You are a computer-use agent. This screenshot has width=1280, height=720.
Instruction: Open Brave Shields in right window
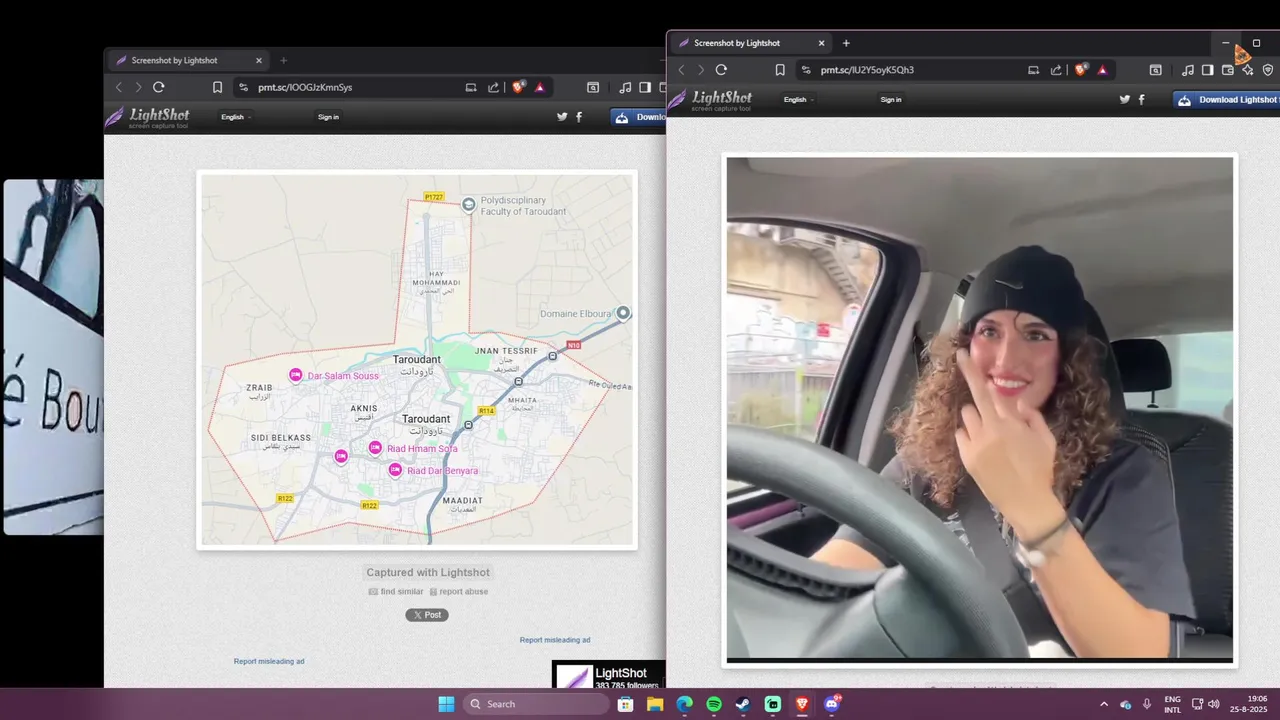click(x=1081, y=70)
